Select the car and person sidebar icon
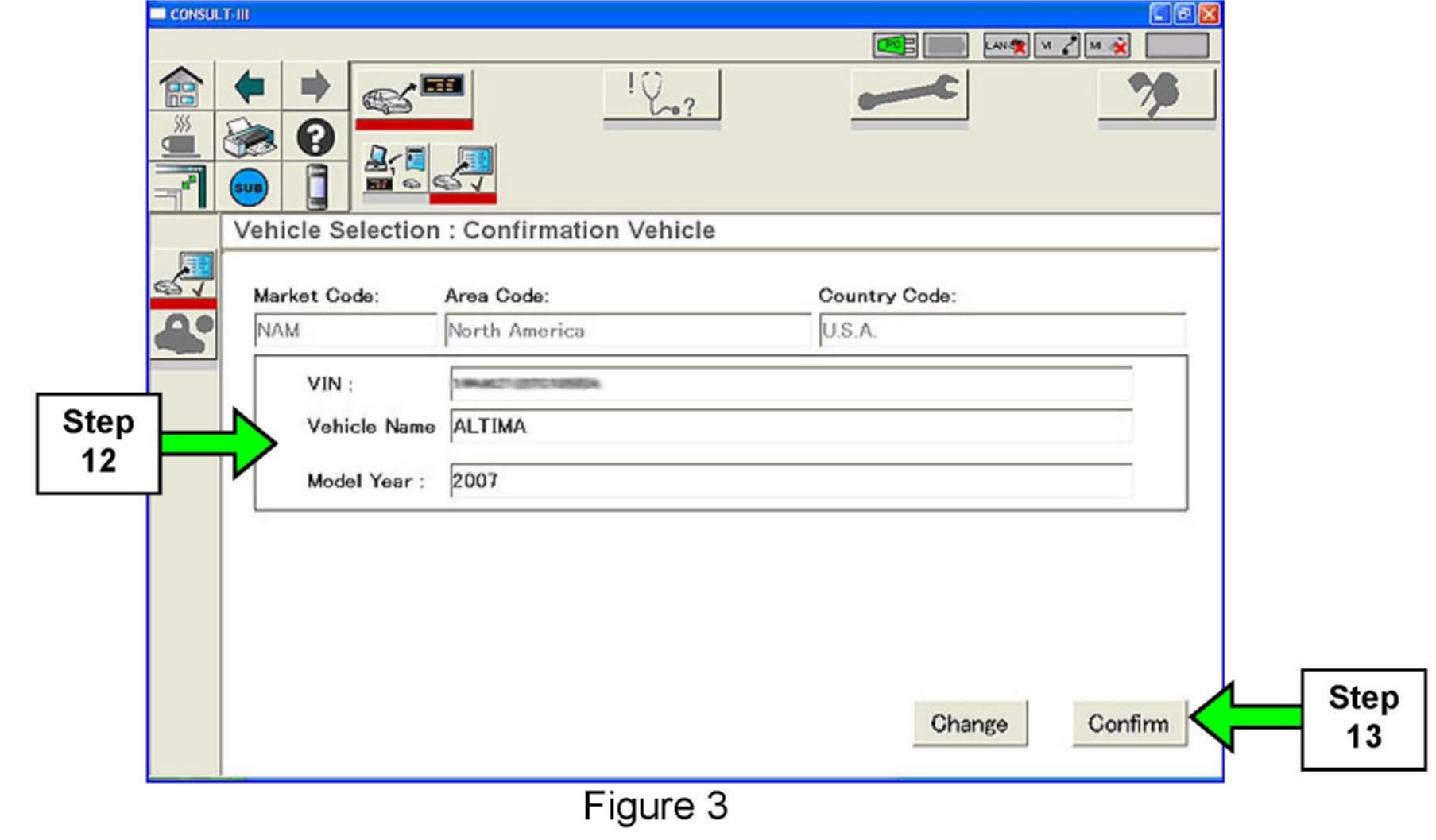Screen dimensions: 1436x840 [x=184, y=334]
